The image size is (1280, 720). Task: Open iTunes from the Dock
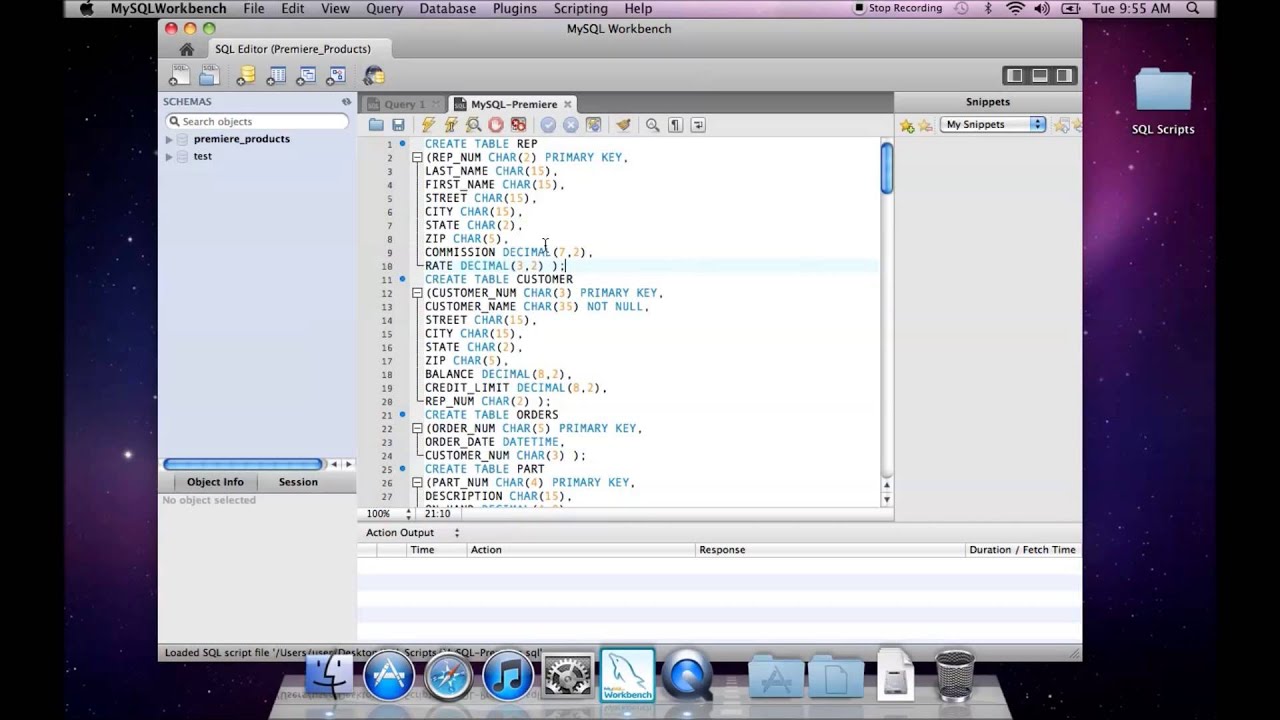(x=507, y=676)
